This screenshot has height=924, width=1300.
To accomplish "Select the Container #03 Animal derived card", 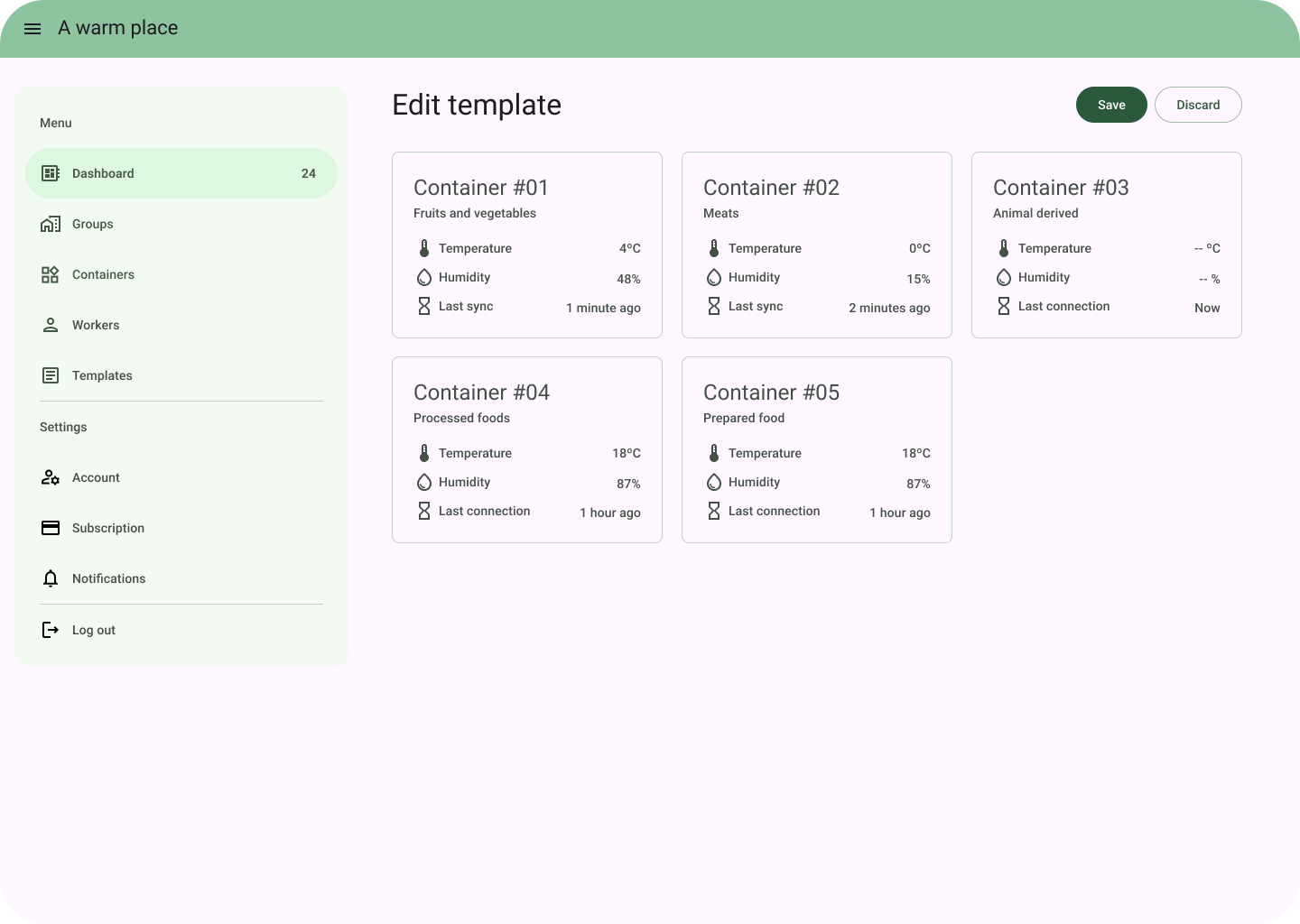I will point(1107,245).
